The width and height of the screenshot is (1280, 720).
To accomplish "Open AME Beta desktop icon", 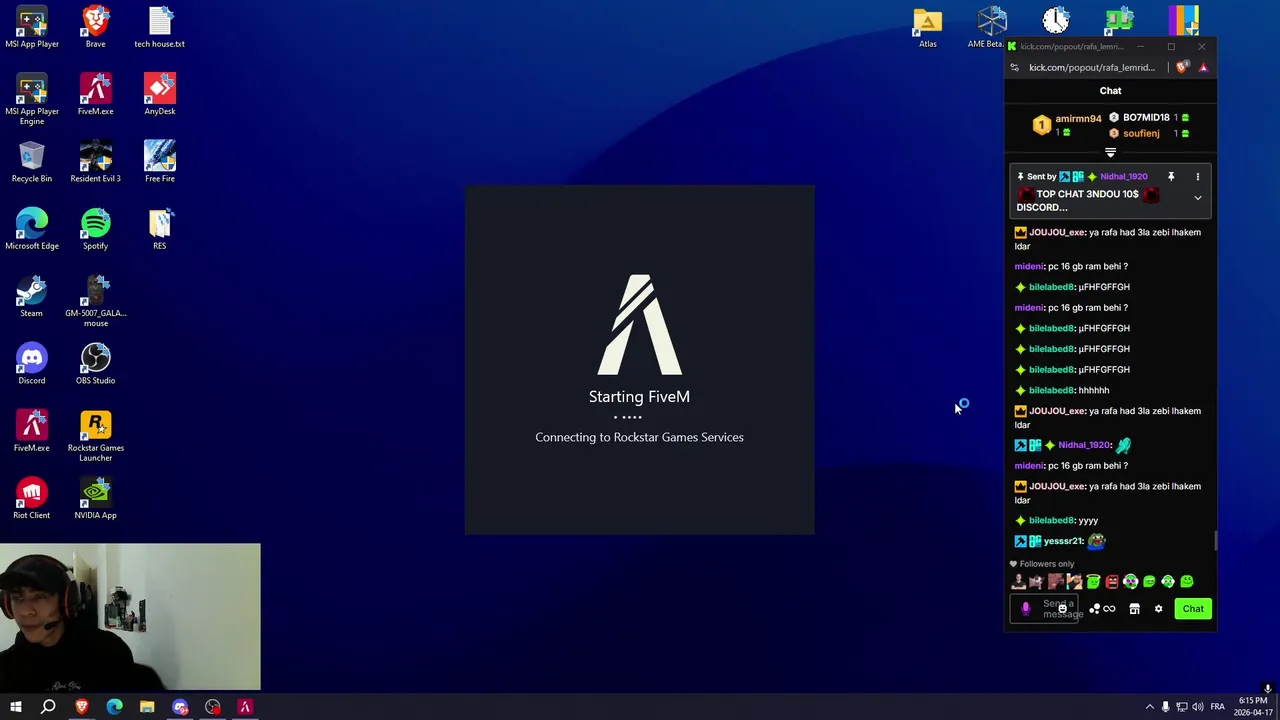I will pos(989,27).
